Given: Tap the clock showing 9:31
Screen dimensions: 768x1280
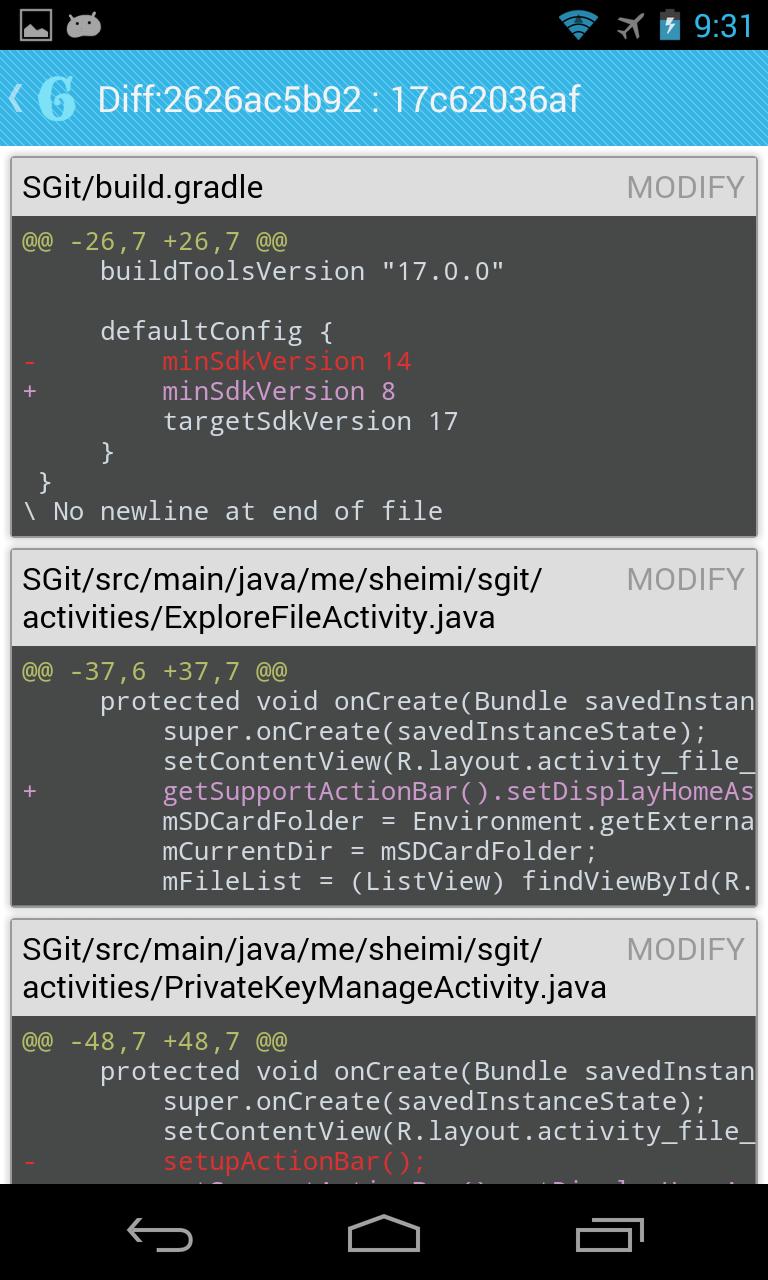Looking at the screenshot, I should point(723,25).
